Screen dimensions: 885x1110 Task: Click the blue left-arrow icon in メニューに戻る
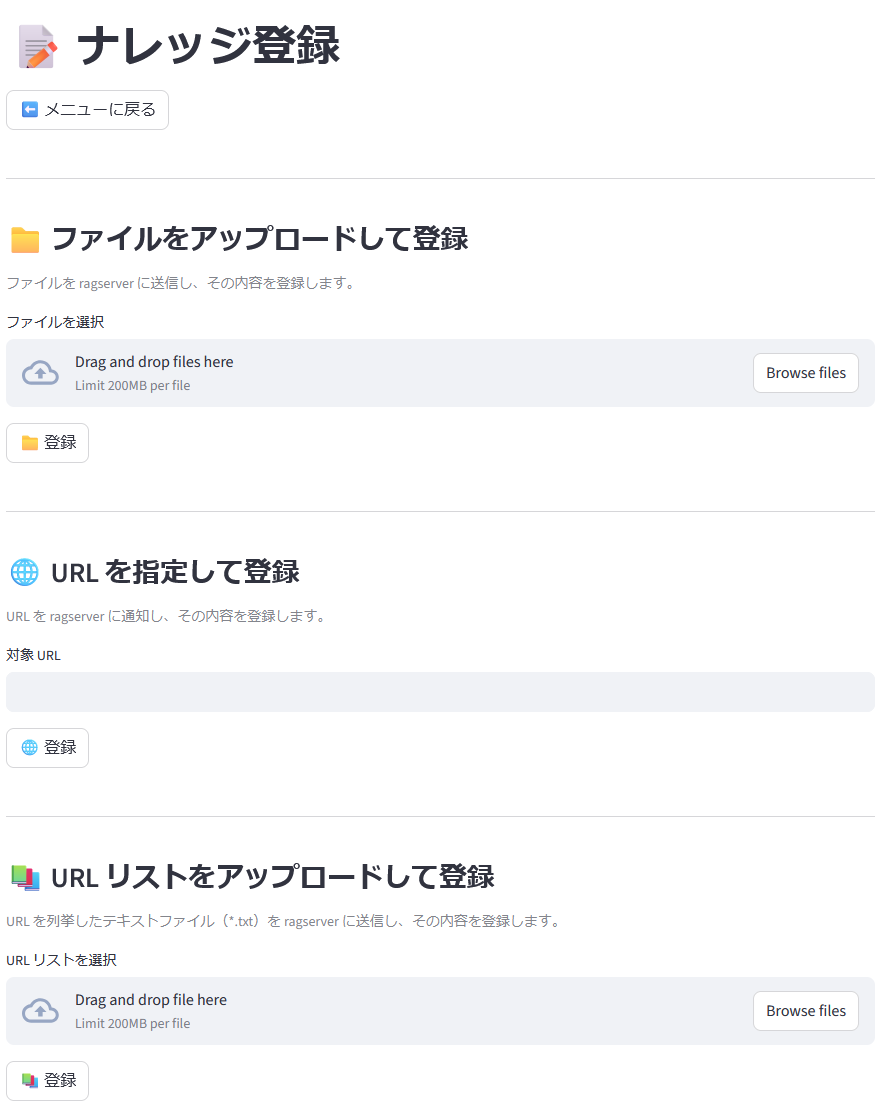(x=30, y=110)
